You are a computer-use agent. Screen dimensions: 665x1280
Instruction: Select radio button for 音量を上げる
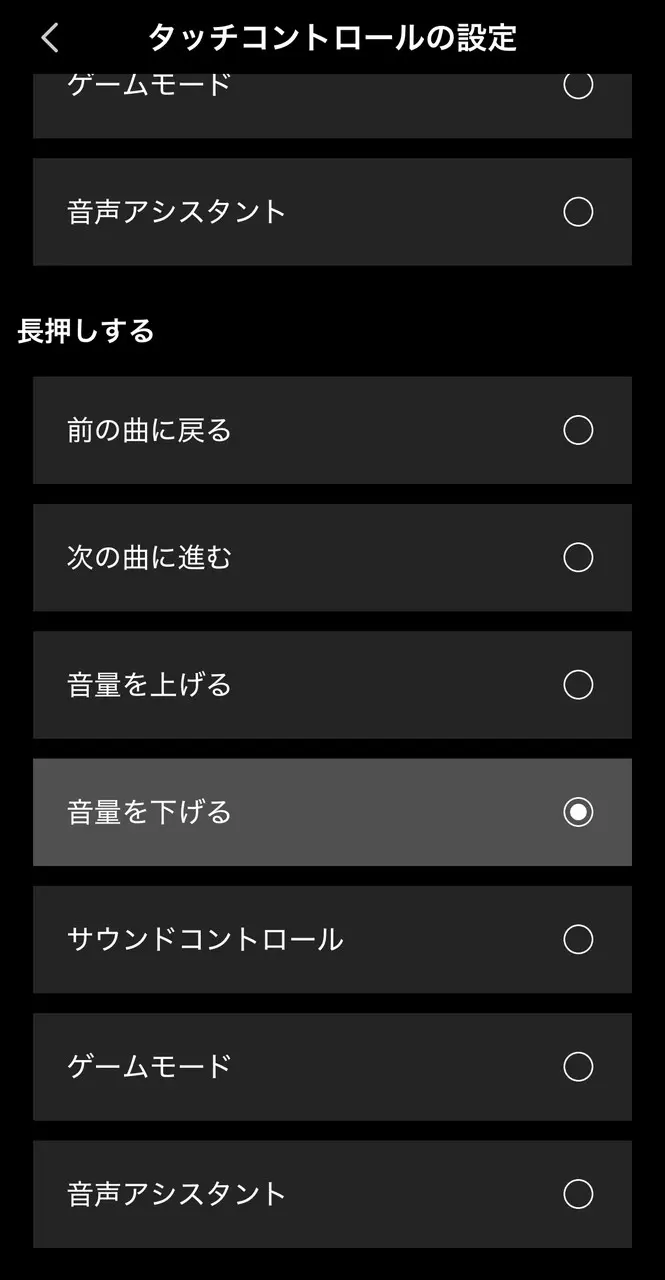[578, 685]
